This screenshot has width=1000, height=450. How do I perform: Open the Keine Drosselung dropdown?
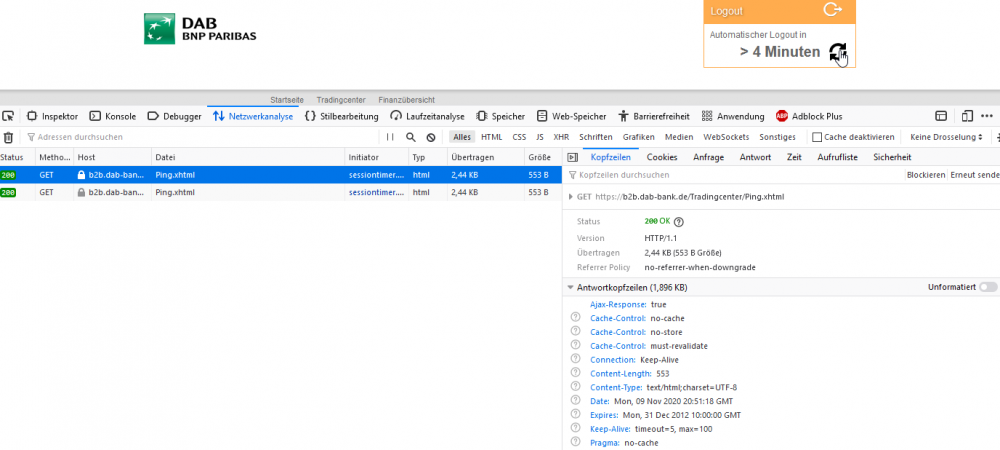[945, 137]
